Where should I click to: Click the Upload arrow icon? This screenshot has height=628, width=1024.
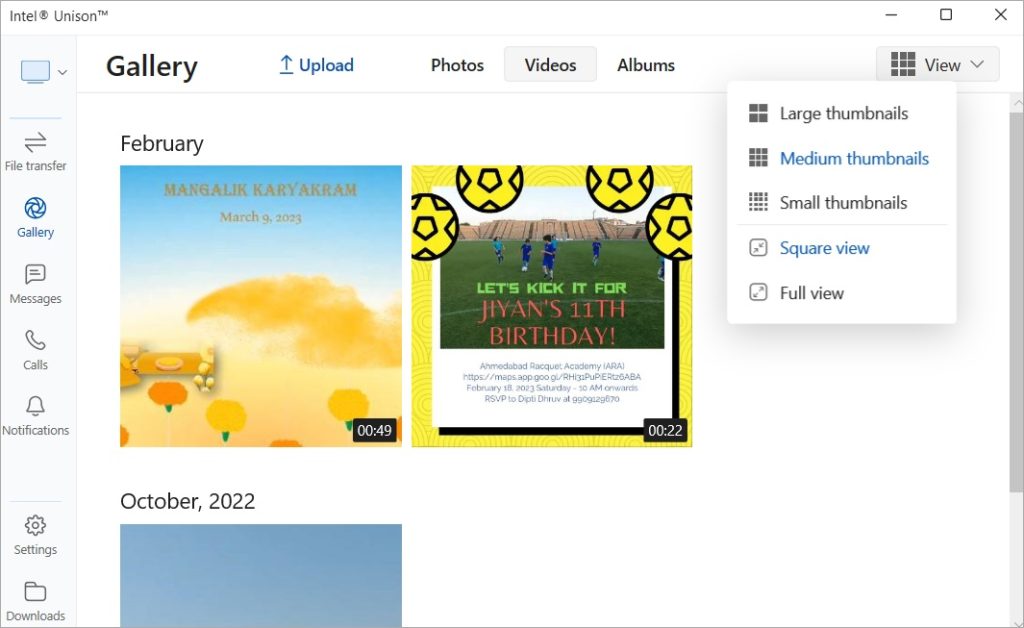click(x=286, y=65)
